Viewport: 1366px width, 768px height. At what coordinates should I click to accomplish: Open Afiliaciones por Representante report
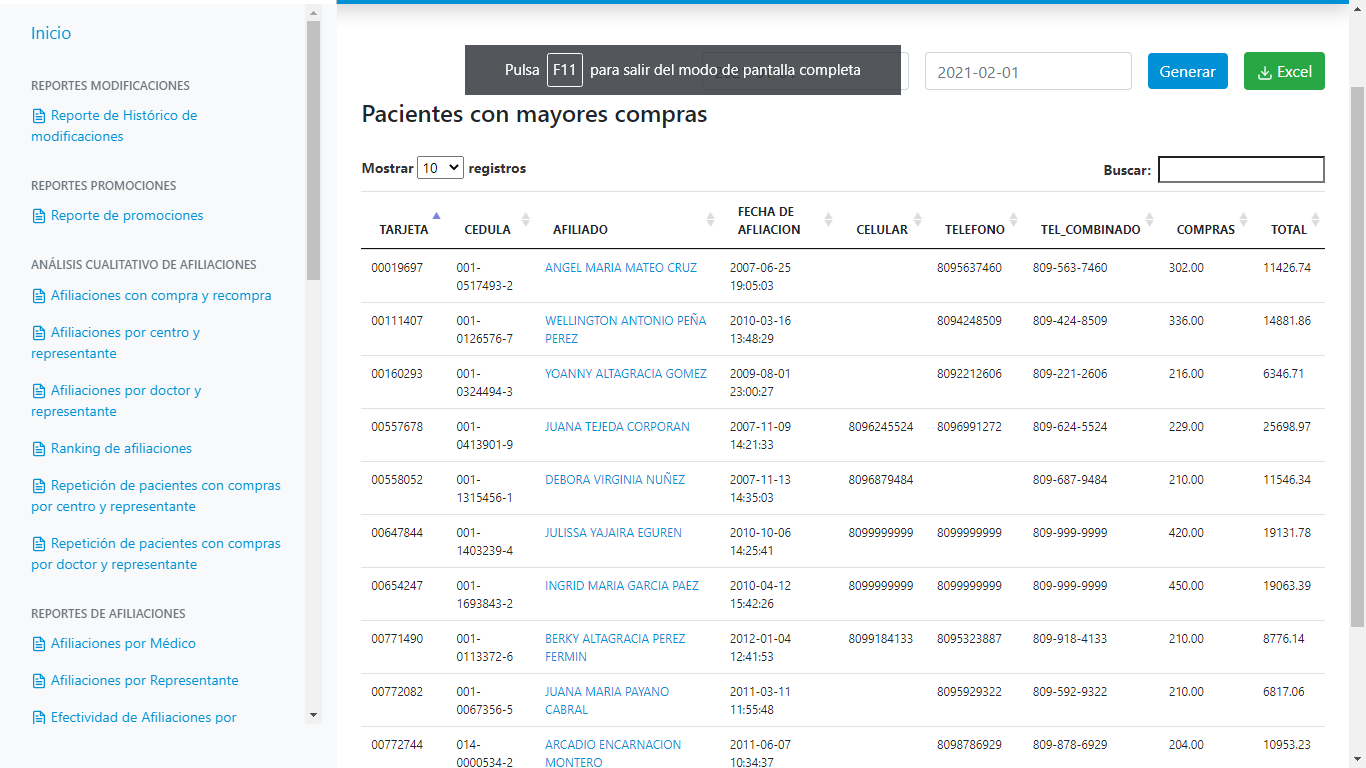tap(145, 681)
